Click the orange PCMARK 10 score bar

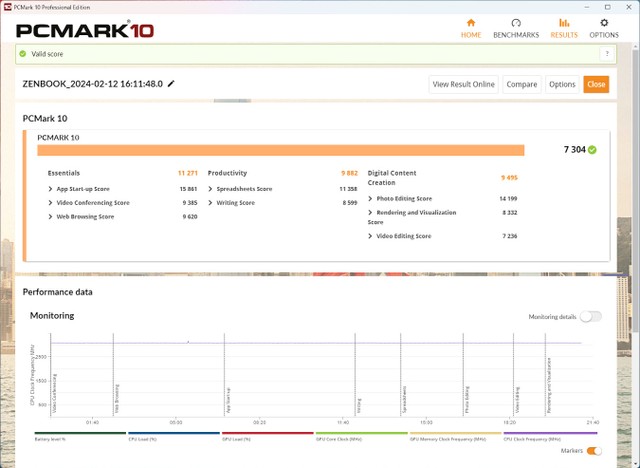[x=281, y=150]
